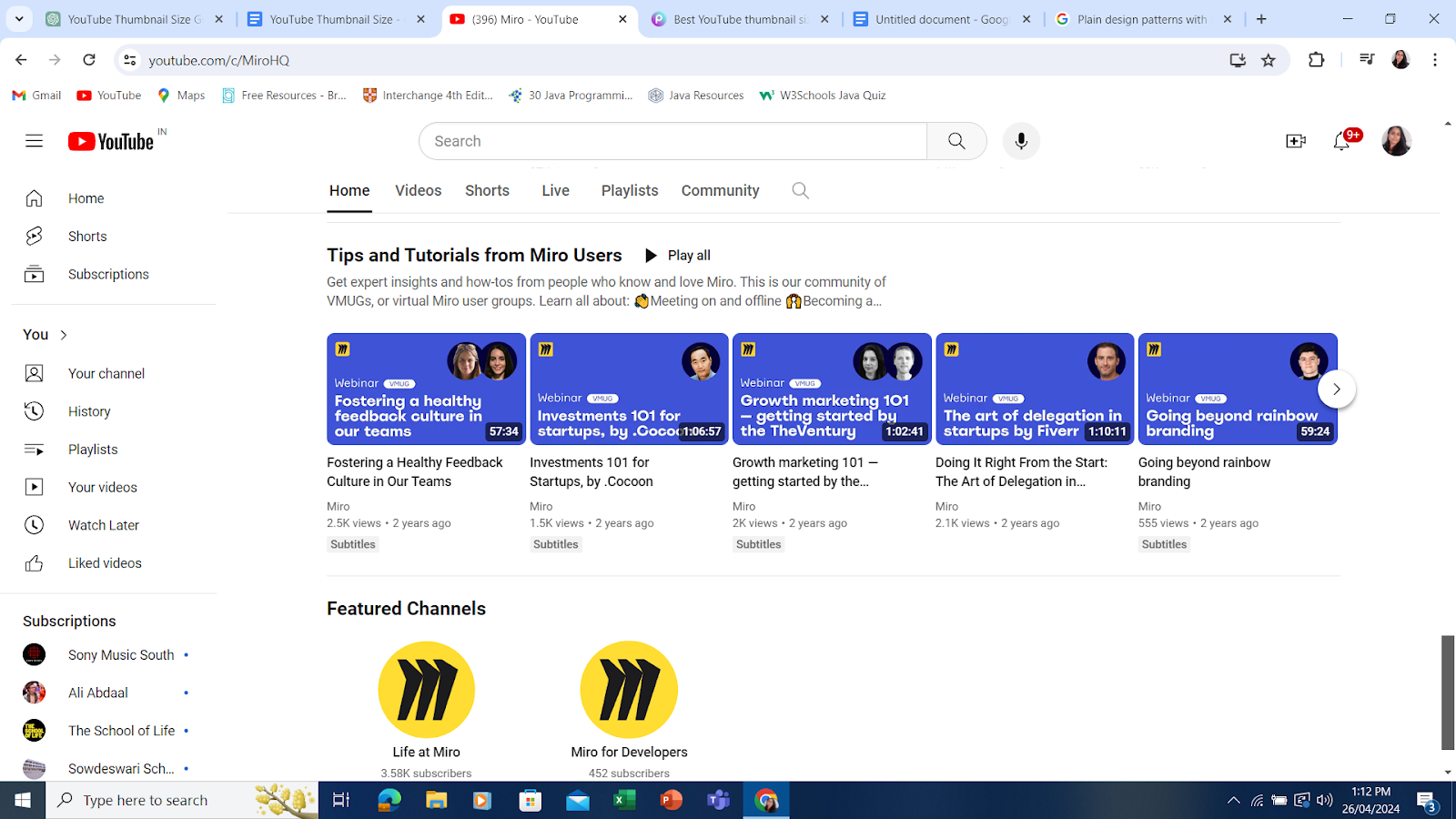
Task: Open new browser tab
Action: 1261,19
